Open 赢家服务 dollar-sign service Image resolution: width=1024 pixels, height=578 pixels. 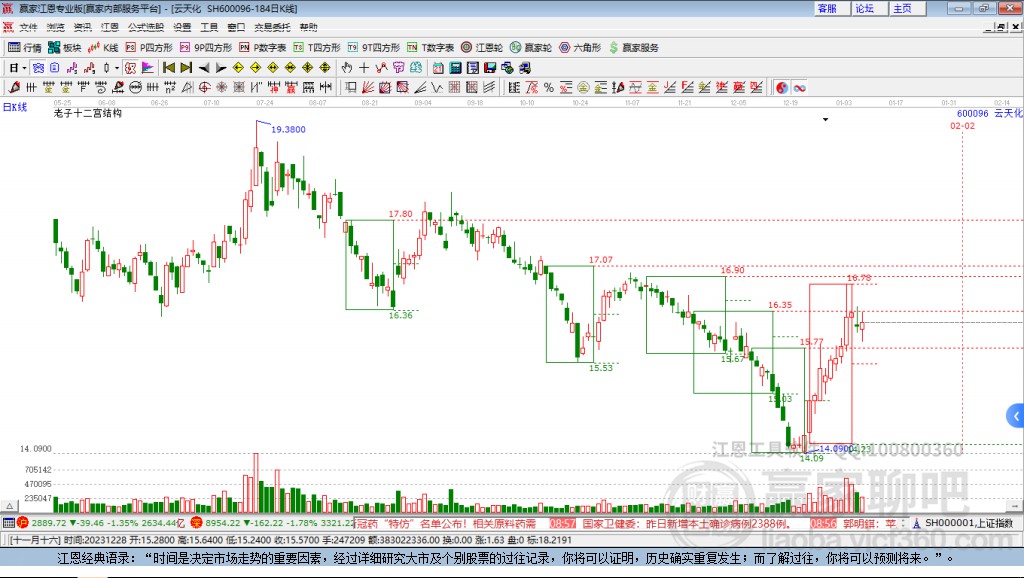[634, 48]
